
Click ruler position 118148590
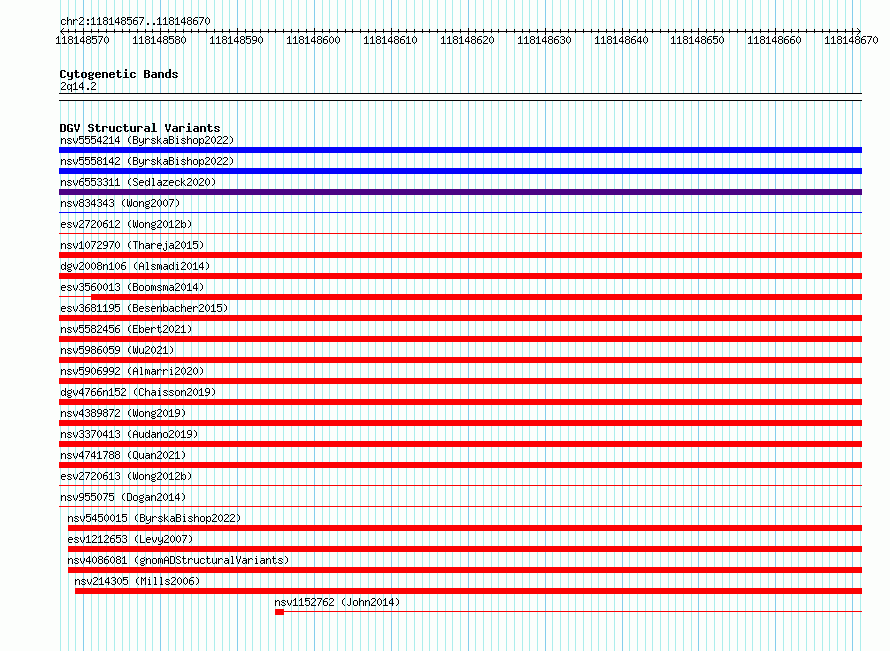[x=236, y=40]
